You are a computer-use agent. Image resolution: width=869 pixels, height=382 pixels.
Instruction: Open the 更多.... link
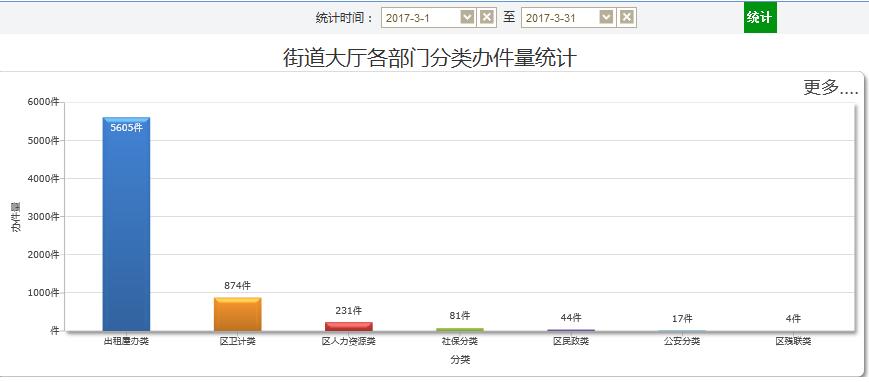click(x=830, y=87)
